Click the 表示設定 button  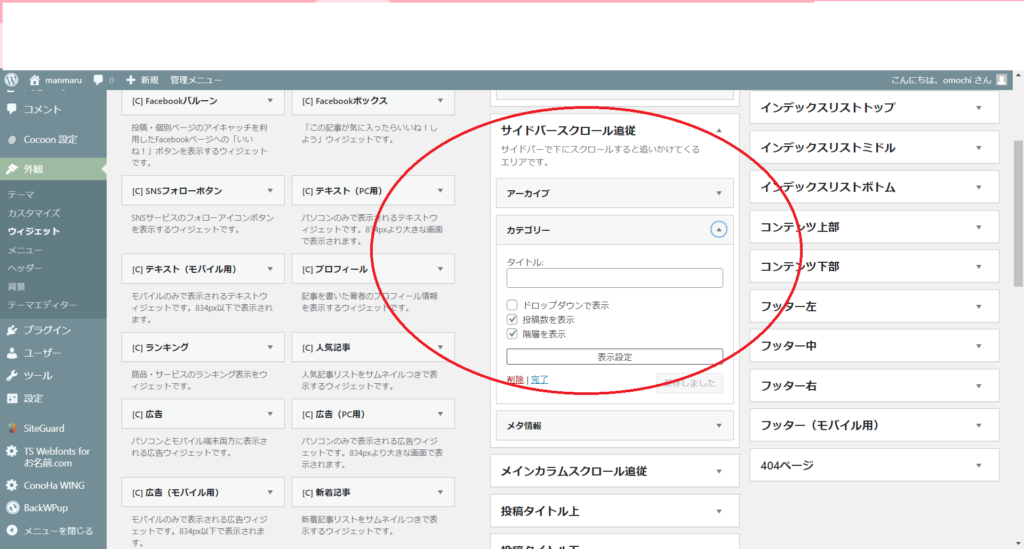[x=615, y=357]
